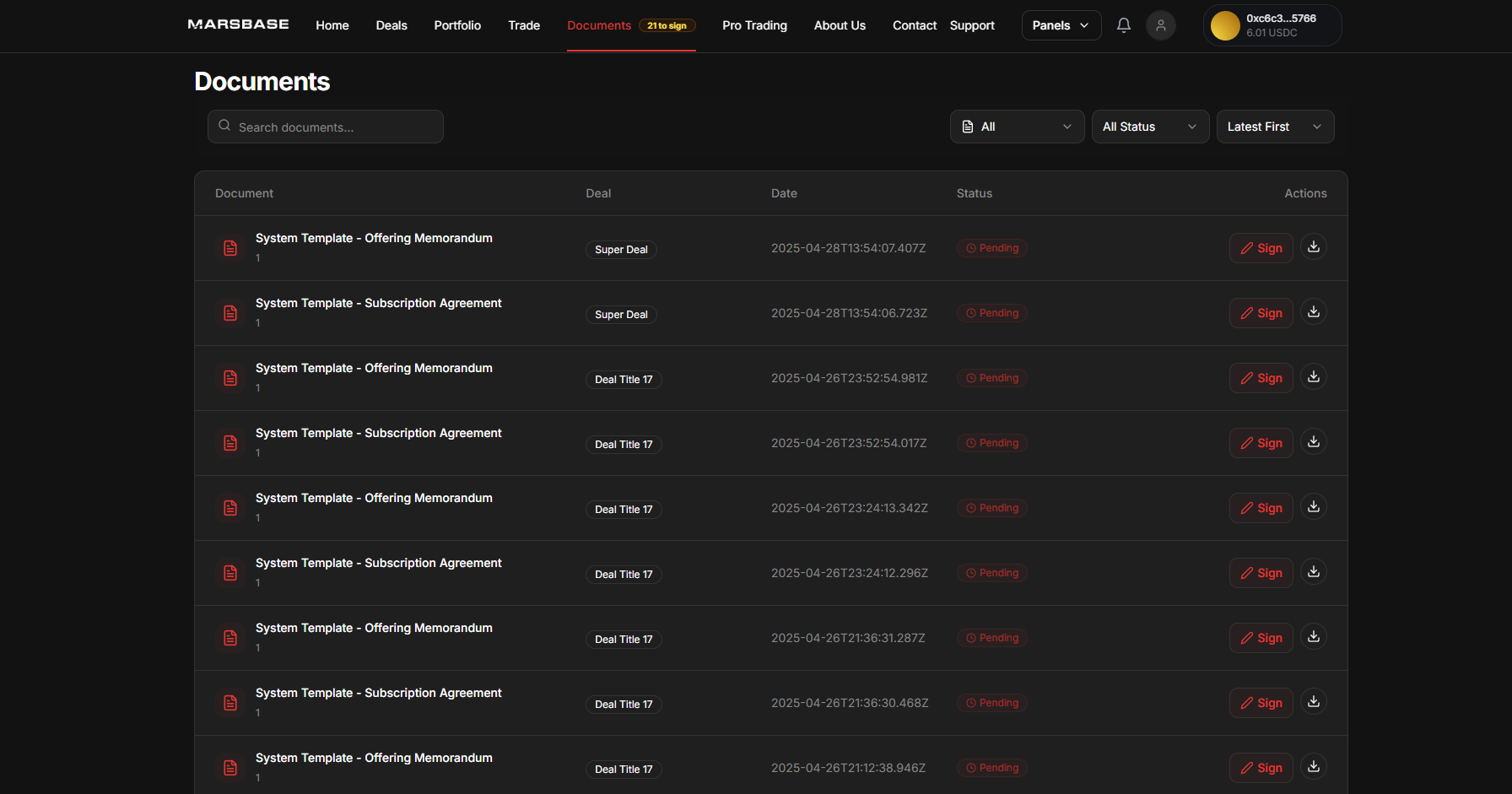Open the user profile avatar icon
The width and height of the screenshot is (1512, 794).
[x=1160, y=25]
